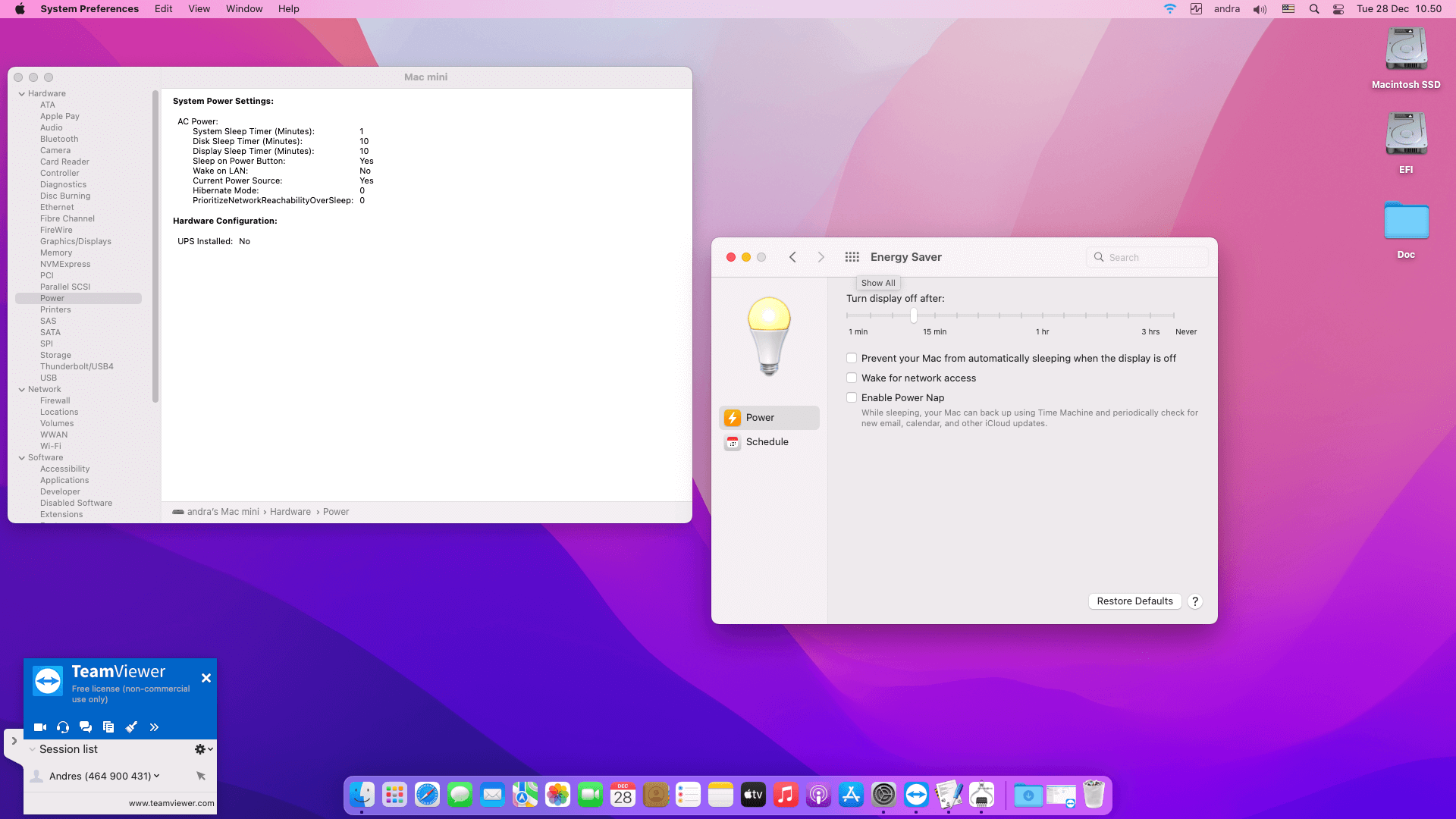Open the Session list gear dropdown

203,749
